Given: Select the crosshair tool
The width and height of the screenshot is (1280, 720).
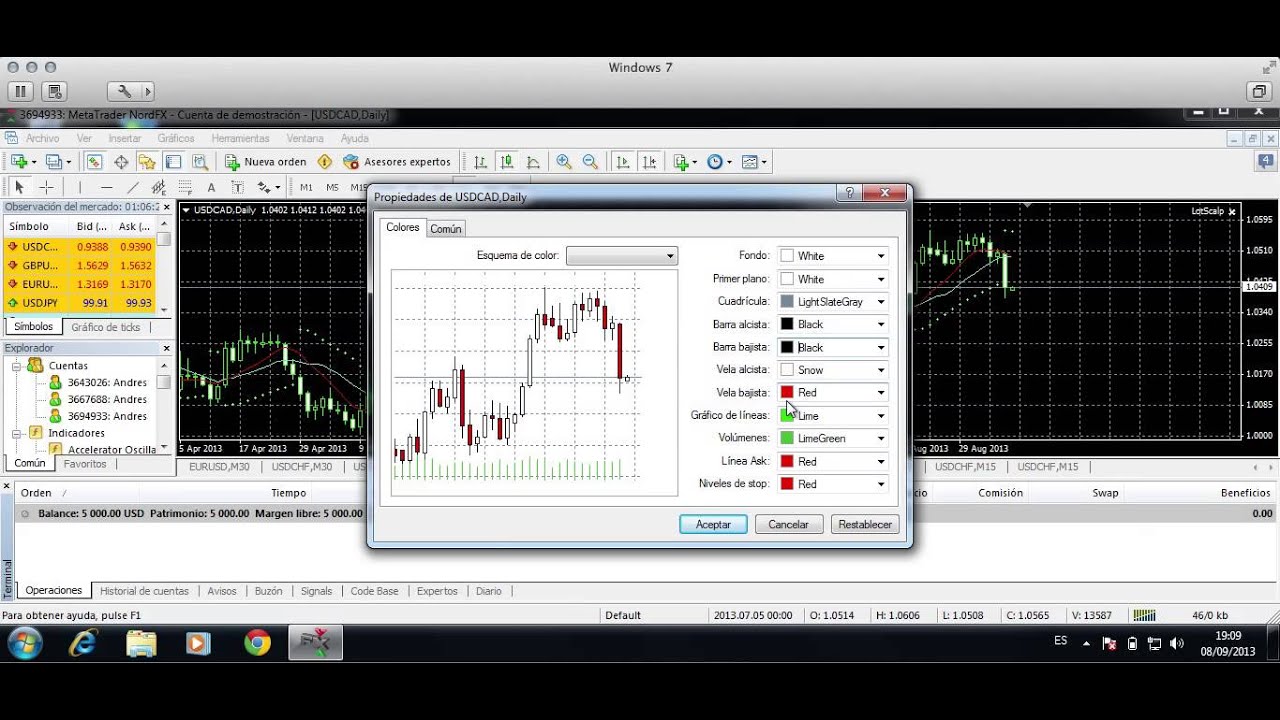Looking at the screenshot, I should click(x=46, y=187).
